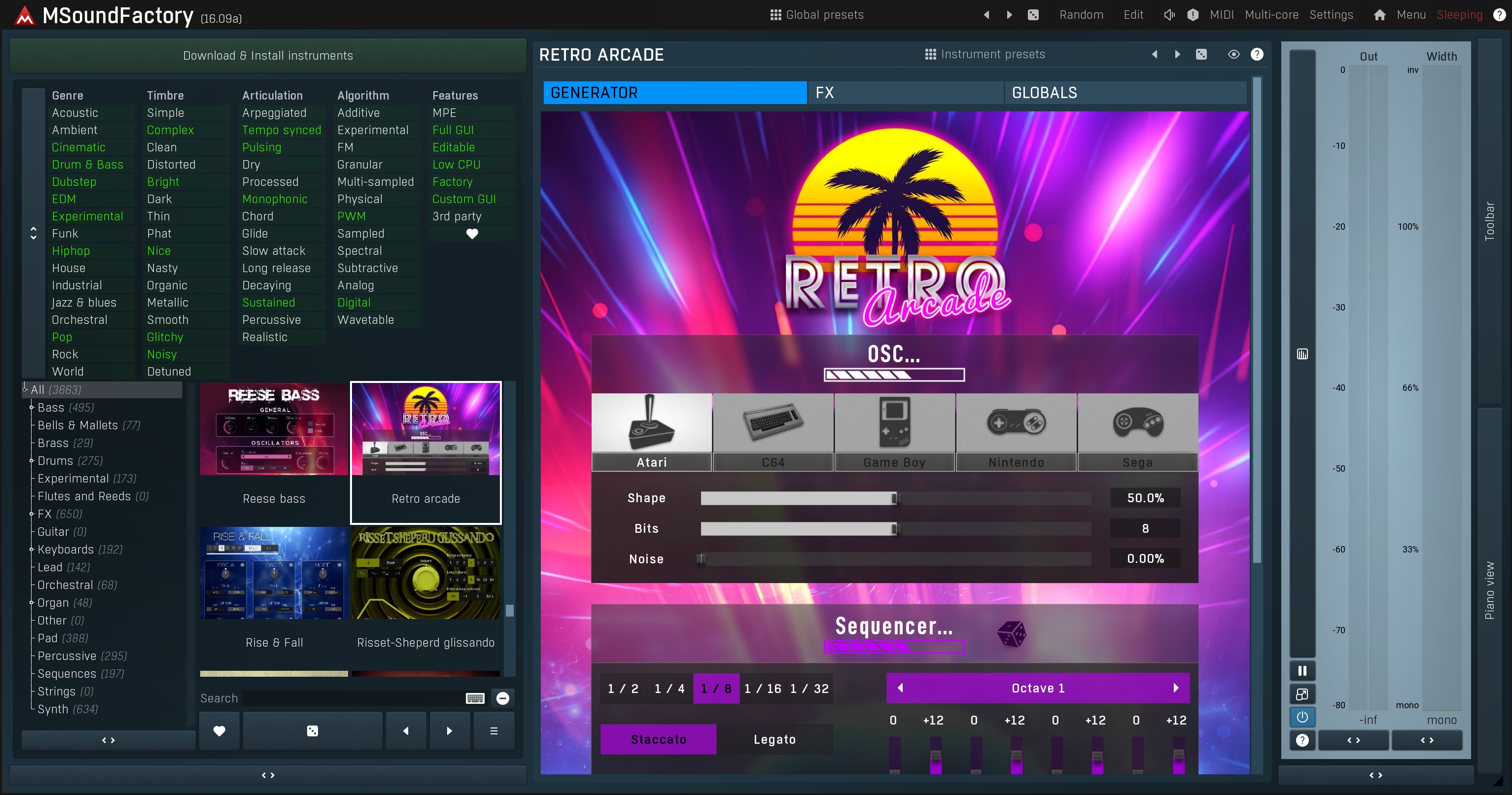Click the Multi-core button

click(1271, 15)
